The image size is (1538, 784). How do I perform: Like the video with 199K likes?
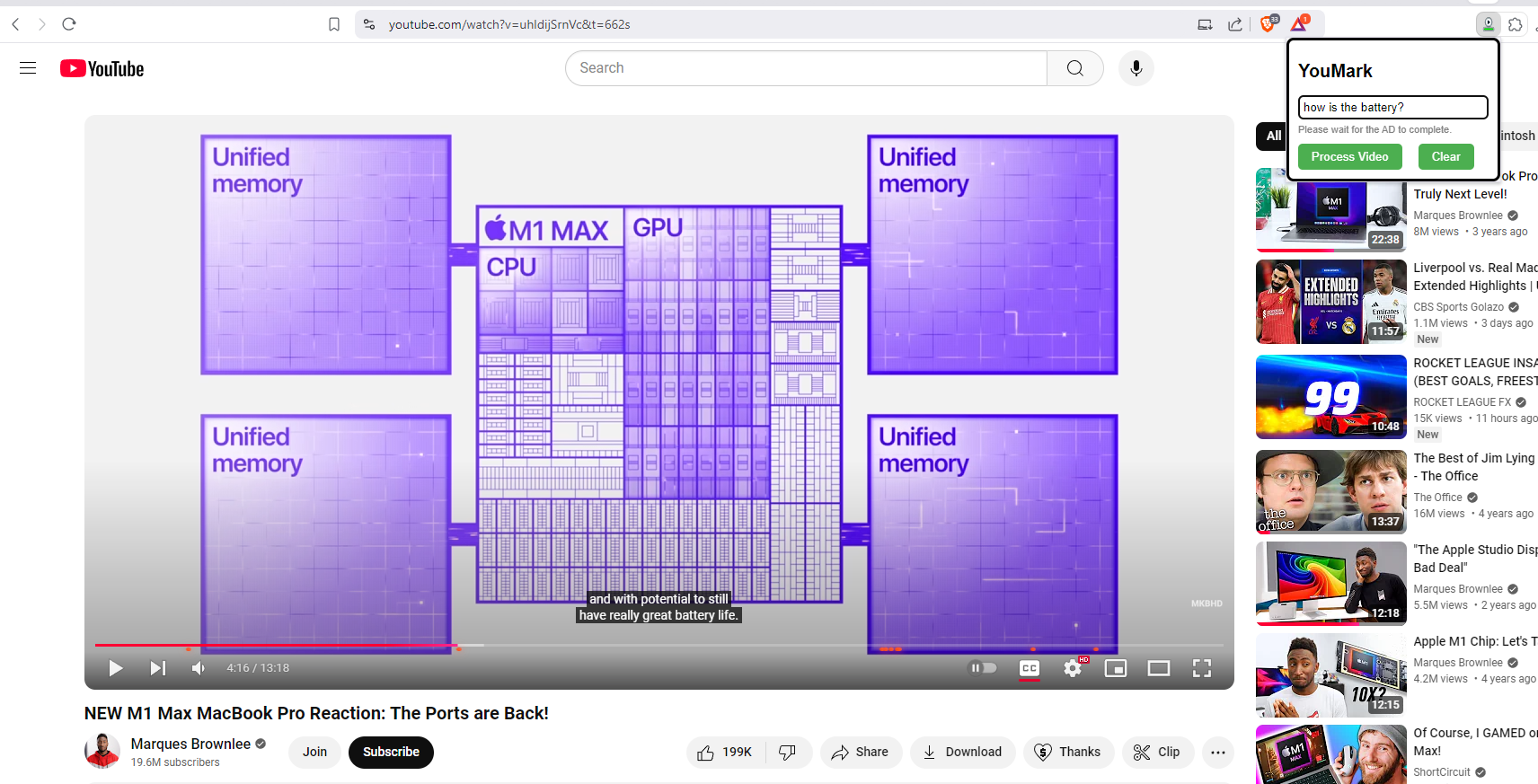pos(726,753)
